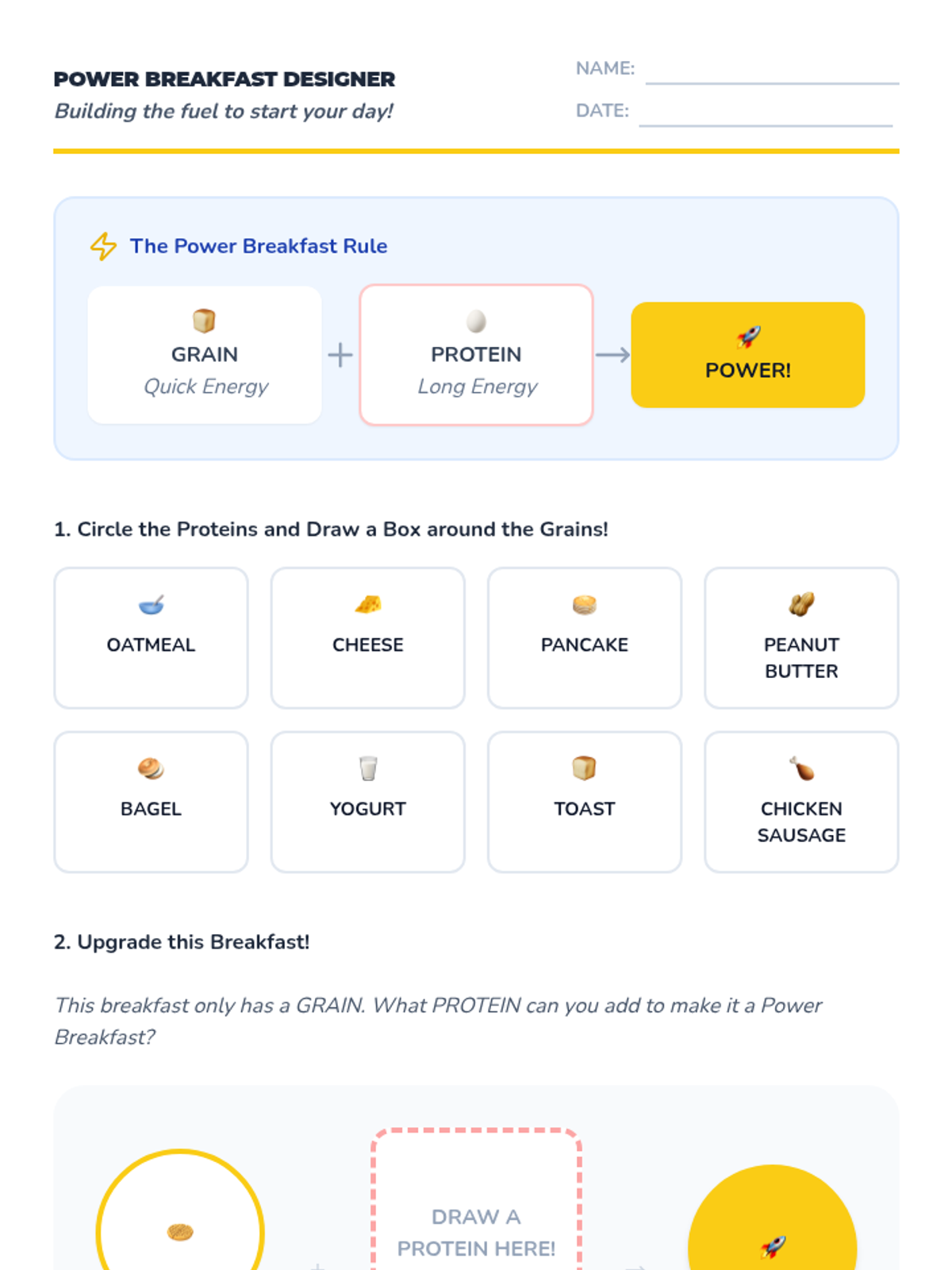This screenshot has width=952, height=1270.
Task: Click the rocket icon above POWER!
Action: click(748, 337)
